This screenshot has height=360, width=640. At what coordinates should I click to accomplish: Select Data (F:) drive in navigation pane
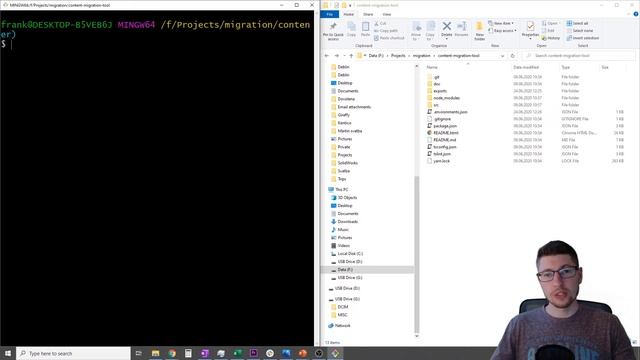345,270
